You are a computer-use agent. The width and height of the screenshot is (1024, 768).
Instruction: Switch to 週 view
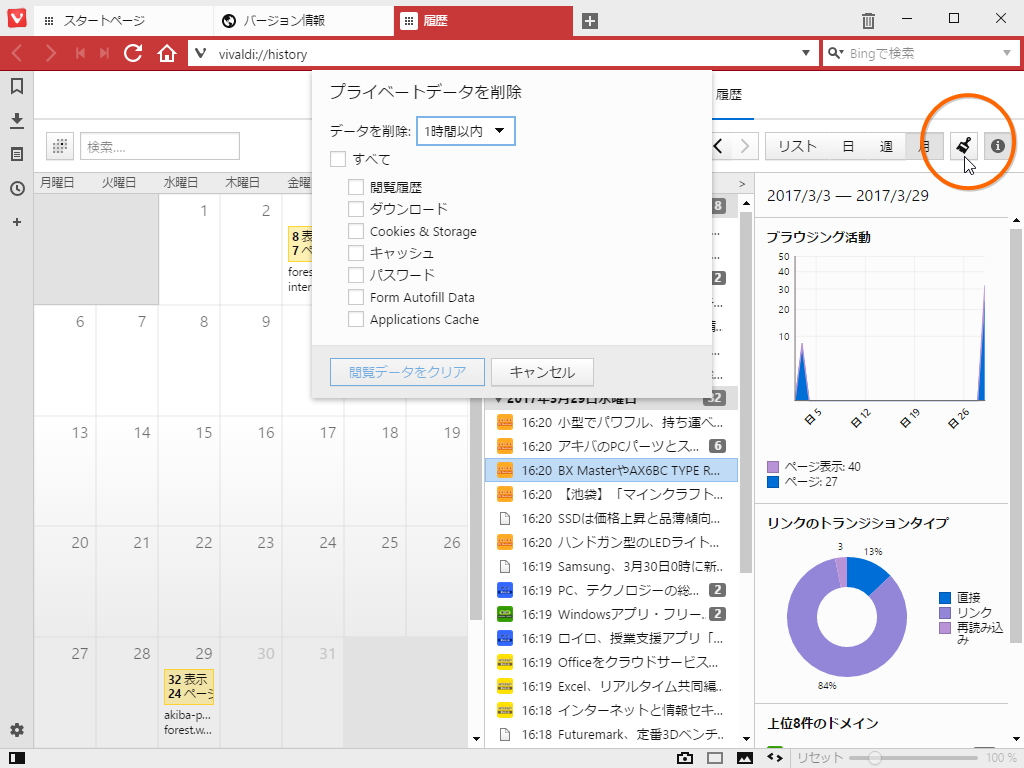pos(886,146)
